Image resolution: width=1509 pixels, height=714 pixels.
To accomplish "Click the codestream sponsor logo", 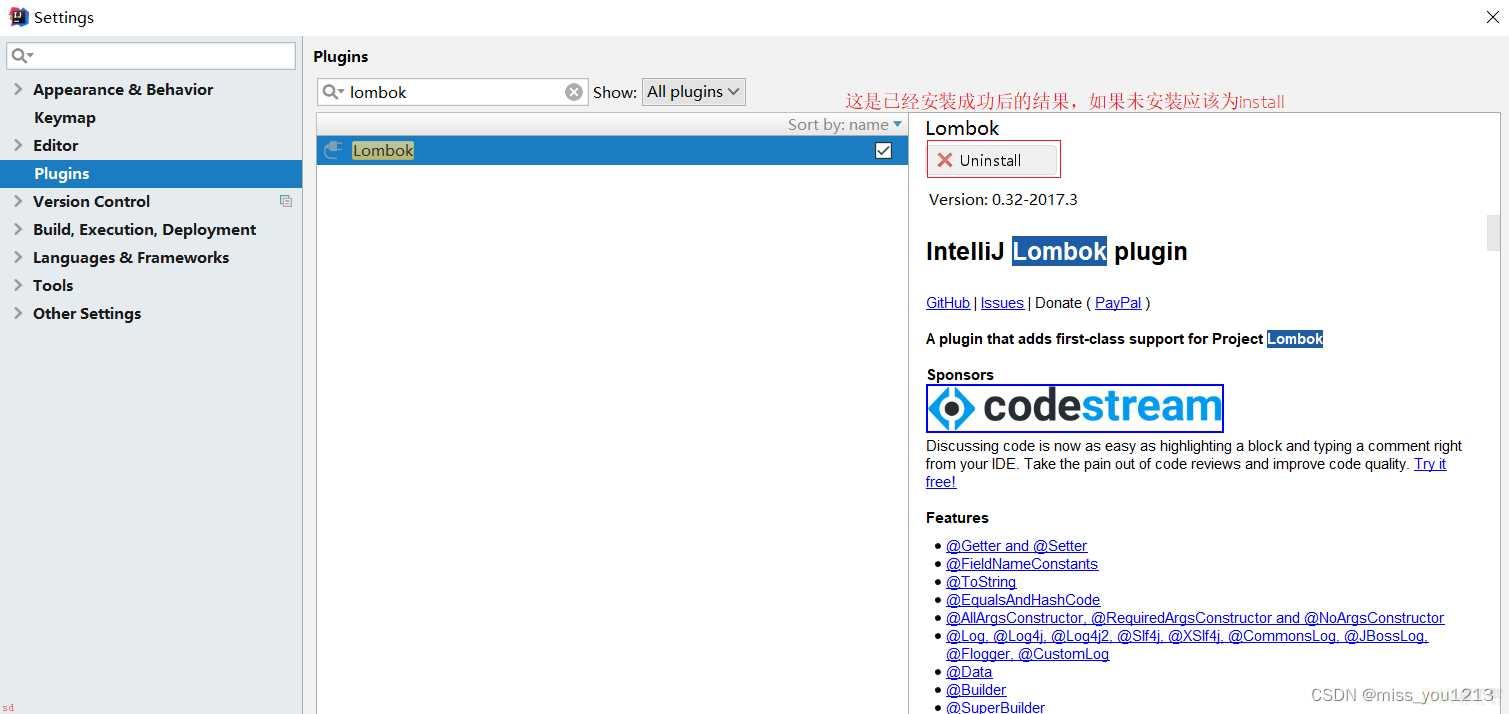I will point(1075,408).
